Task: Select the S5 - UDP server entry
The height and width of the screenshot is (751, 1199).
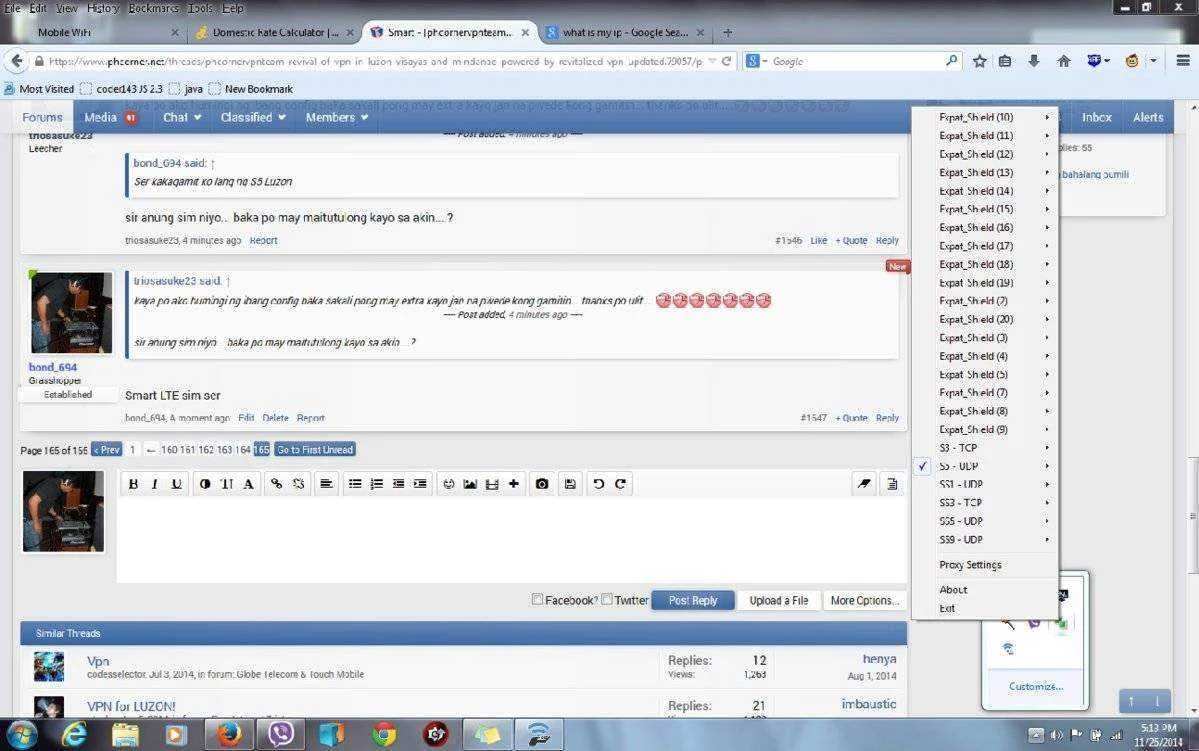Action: point(985,466)
